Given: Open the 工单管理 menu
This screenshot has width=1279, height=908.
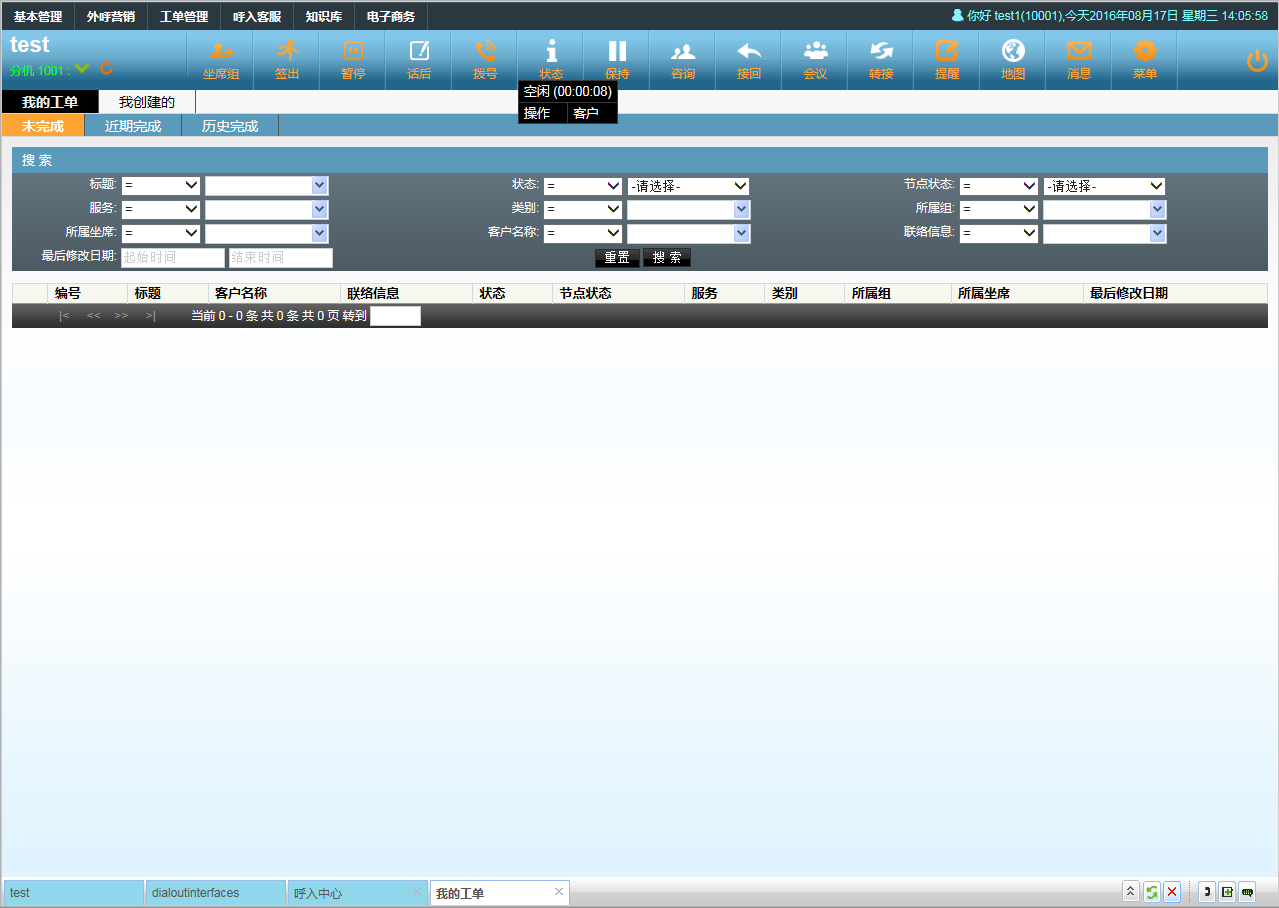Looking at the screenshot, I should [184, 17].
